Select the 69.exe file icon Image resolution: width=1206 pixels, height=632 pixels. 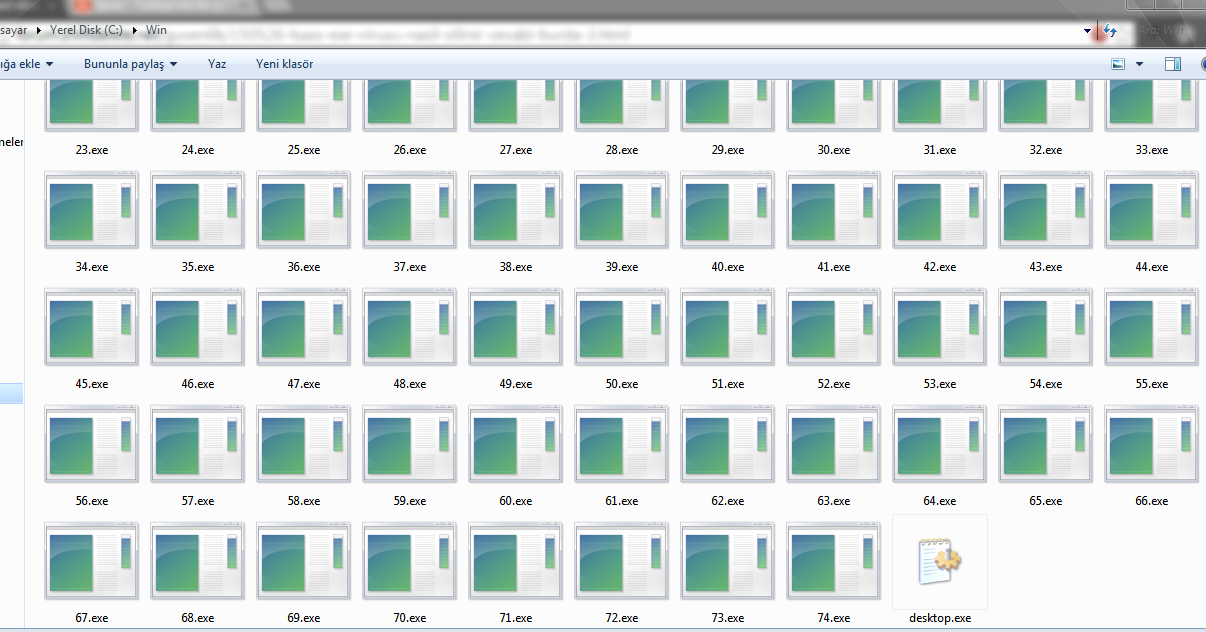pos(304,561)
